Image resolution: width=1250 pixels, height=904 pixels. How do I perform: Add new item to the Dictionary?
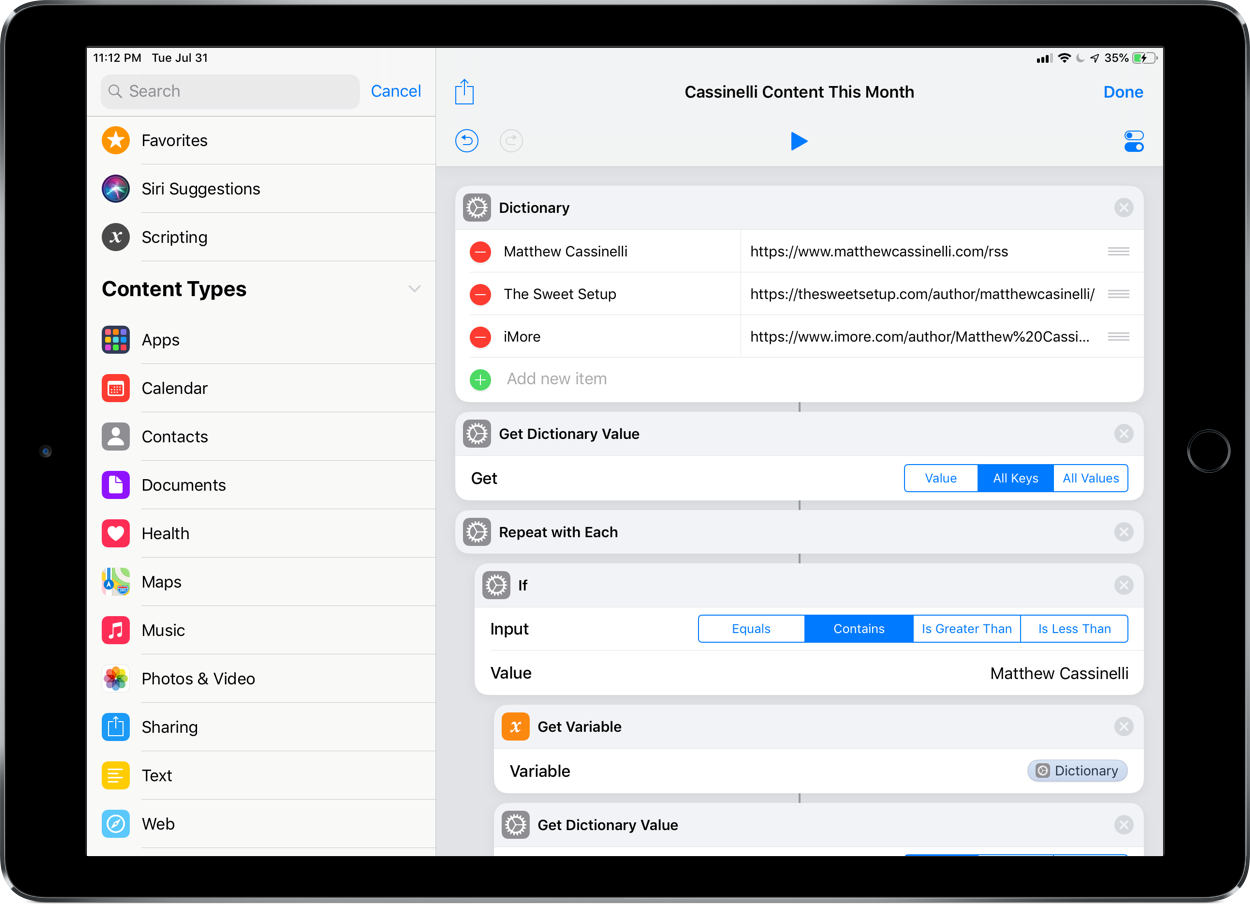pos(799,379)
